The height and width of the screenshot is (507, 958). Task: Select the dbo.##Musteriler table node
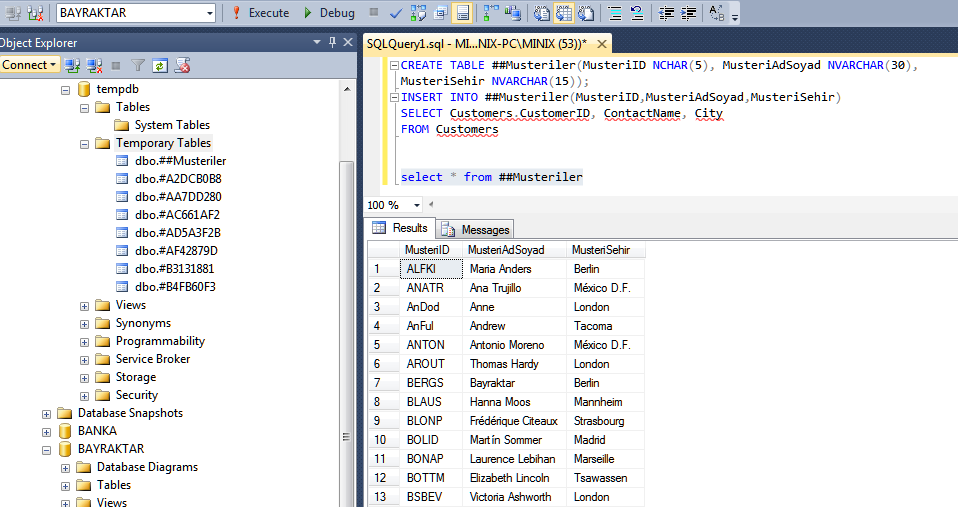[180, 161]
